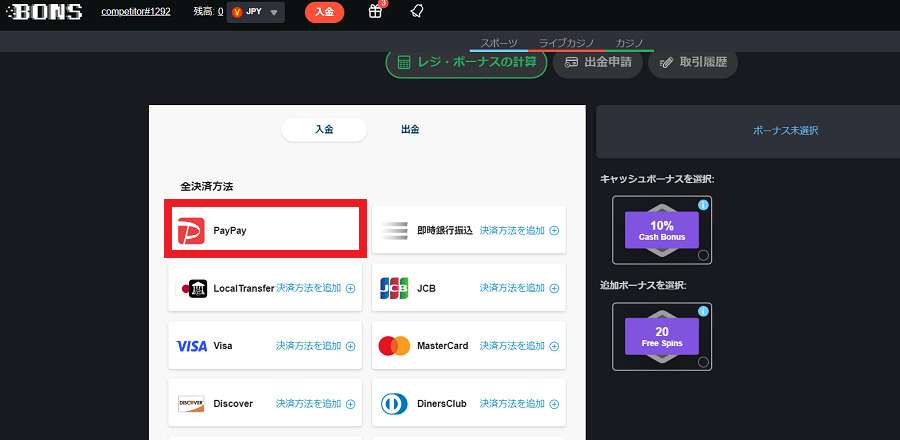Click the calculator icon in レジ button

pyautogui.click(x=404, y=63)
